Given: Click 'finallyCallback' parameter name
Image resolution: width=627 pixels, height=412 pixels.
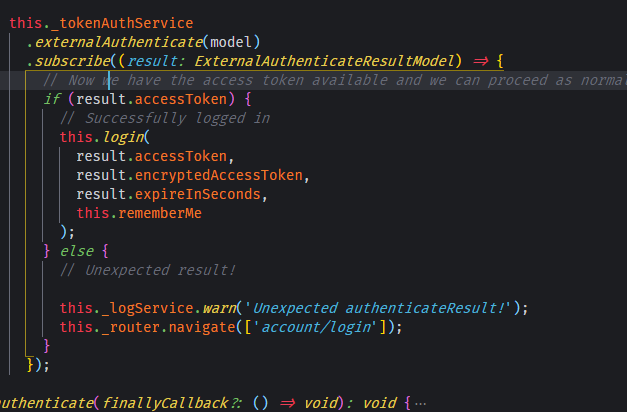Looking at the screenshot, I should click(165, 403).
